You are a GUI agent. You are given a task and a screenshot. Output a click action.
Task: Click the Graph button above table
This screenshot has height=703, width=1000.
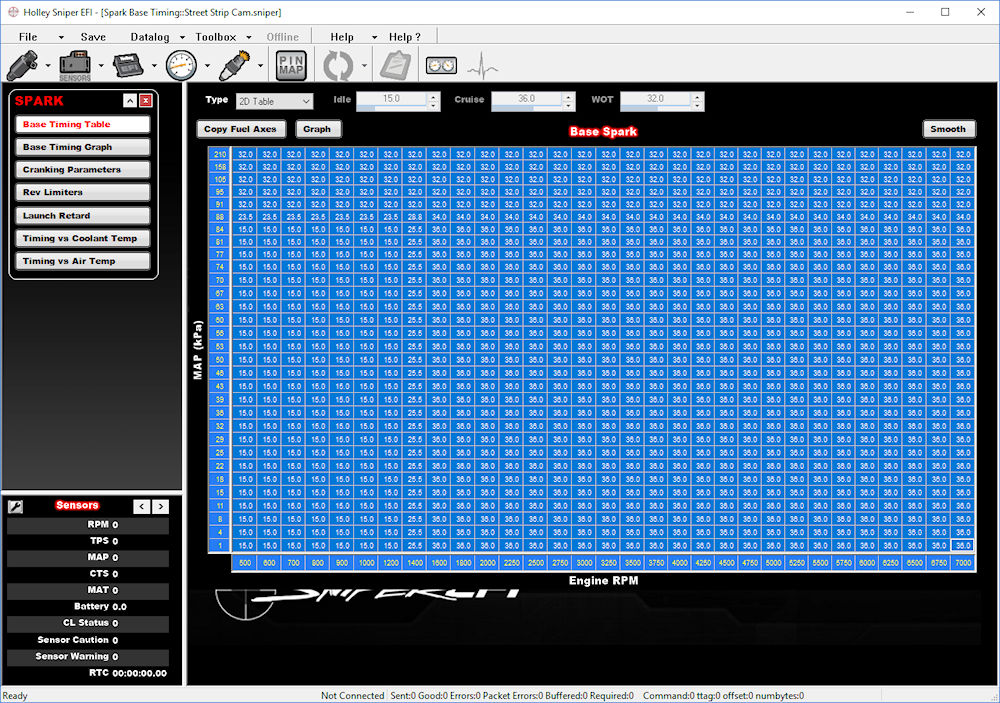click(318, 129)
